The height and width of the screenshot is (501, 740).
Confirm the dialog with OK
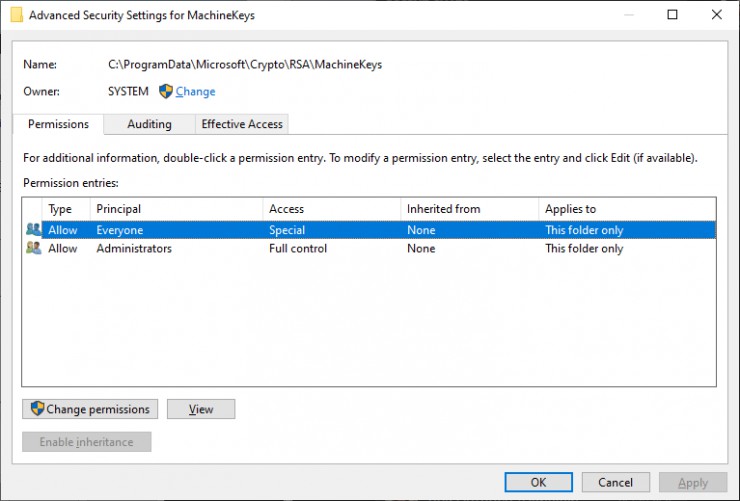(x=538, y=482)
